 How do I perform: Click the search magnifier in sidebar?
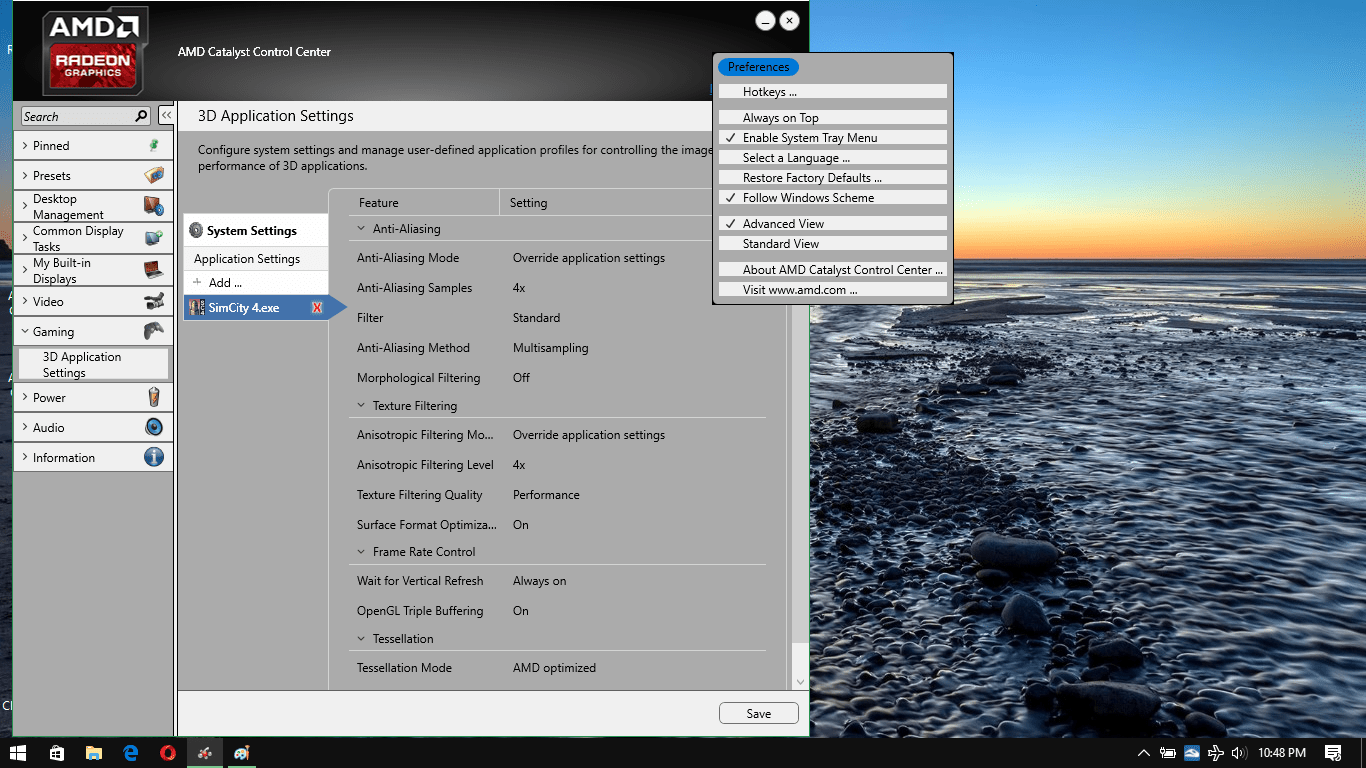(141, 116)
